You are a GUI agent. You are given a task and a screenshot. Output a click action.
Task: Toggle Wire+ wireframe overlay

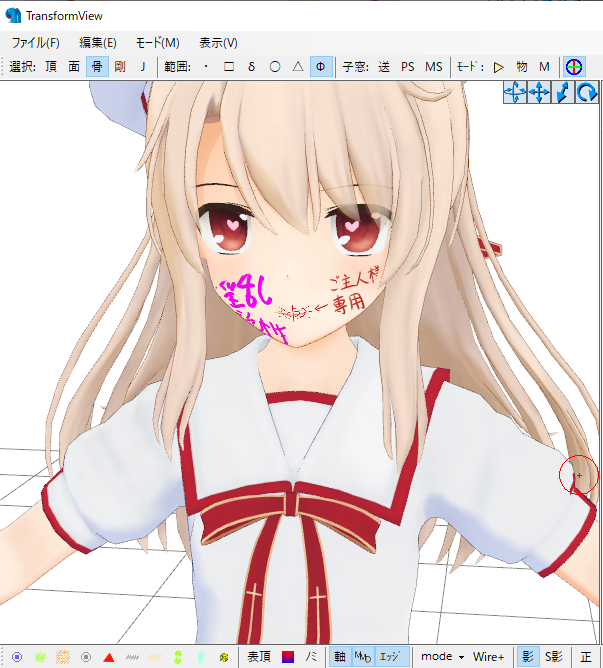click(488, 657)
